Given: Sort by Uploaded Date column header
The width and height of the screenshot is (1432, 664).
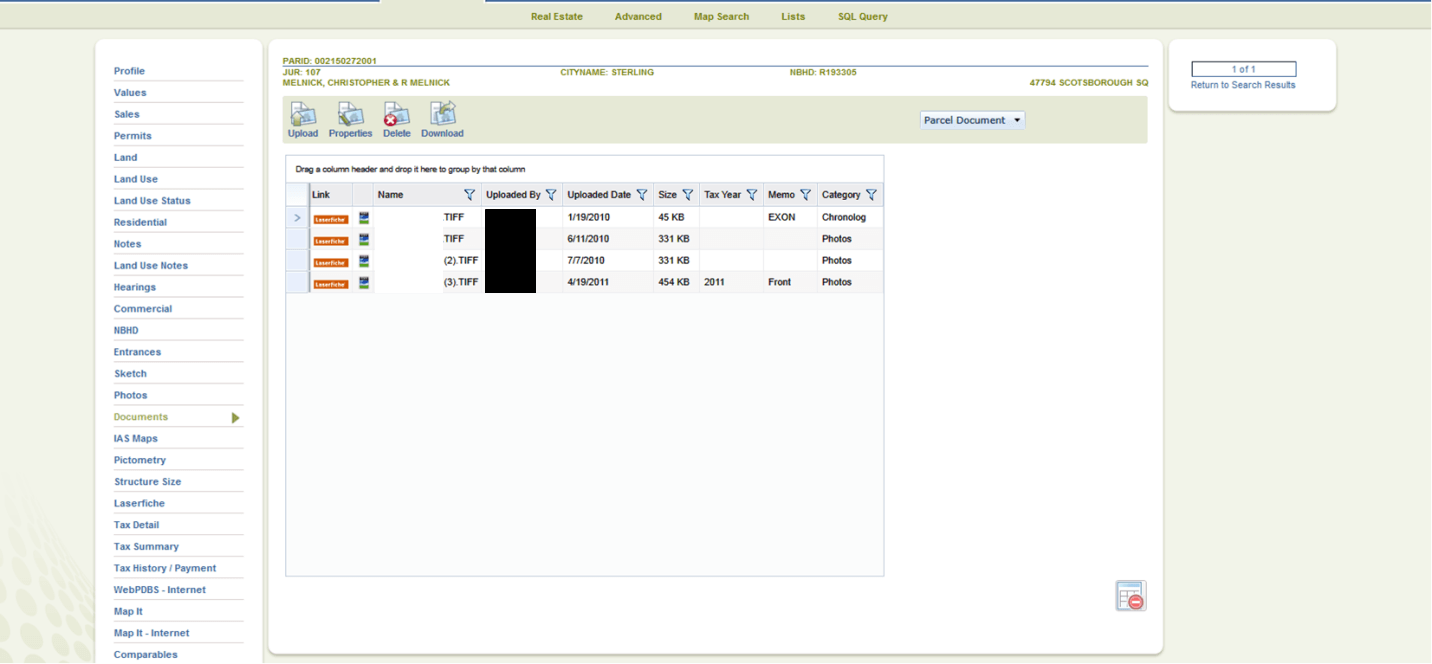Looking at the screenshot, I should coord(599,195).
